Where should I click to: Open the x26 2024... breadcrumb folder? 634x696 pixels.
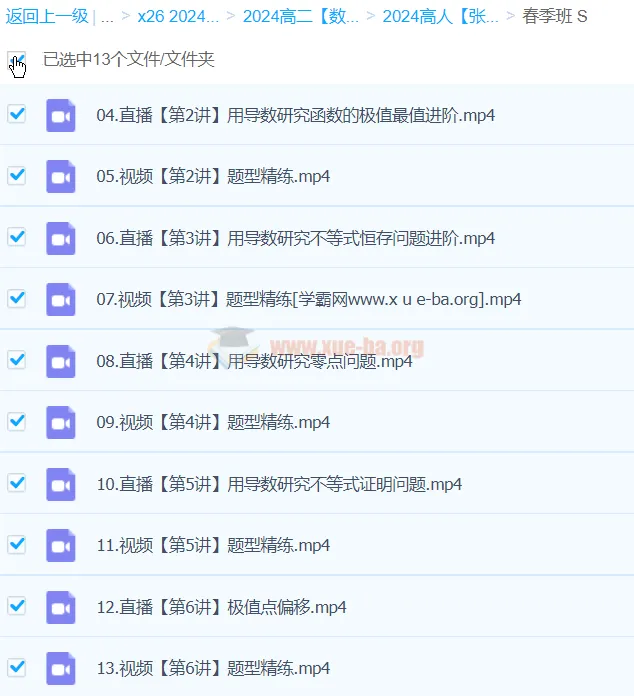pyautogui.click(x=178, y=16)
